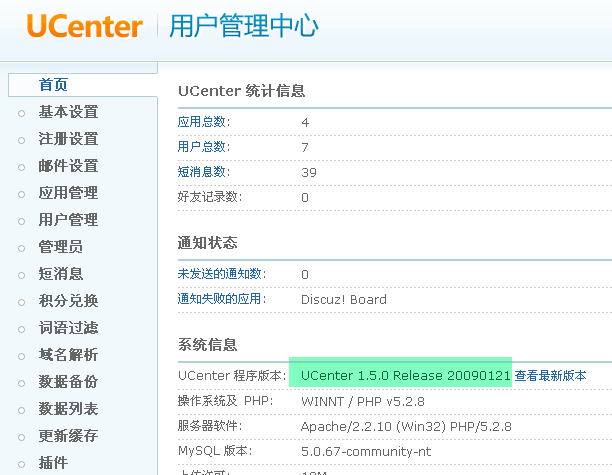This screenshot has height=475, width=612.
Task: Go to 注册设置 menu item
Action: pyautogui.click(x=68, y=139)
